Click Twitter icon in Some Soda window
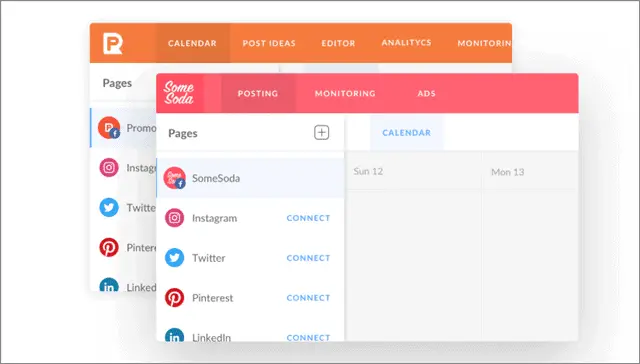The image size is (640, 364). (x=174, y=258)
